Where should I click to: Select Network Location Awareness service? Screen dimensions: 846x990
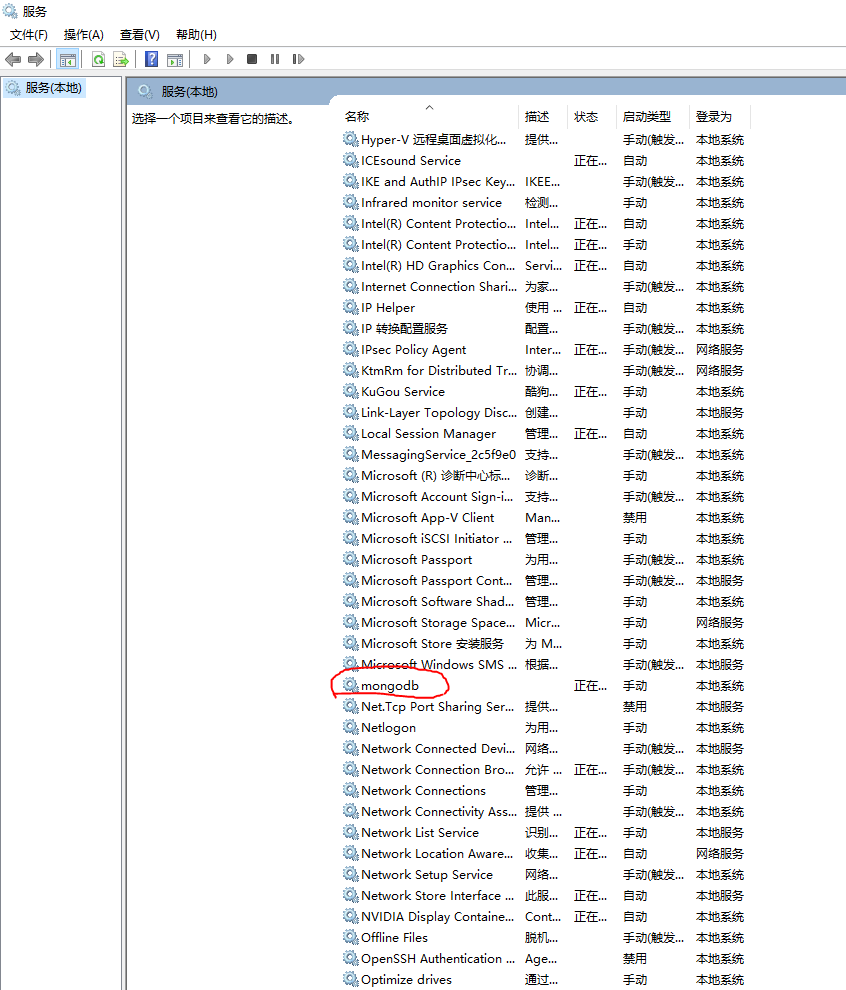(543, 854)
